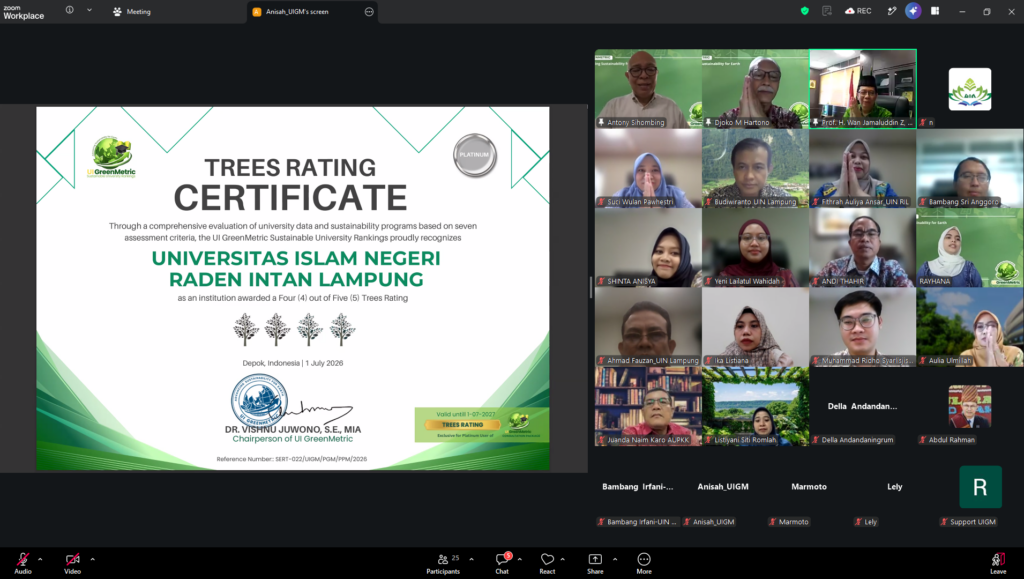Select Prof. H. Wan Jamaluddin video tile
Viewport: 1024px width, 579px height.
tap(863, 89)
